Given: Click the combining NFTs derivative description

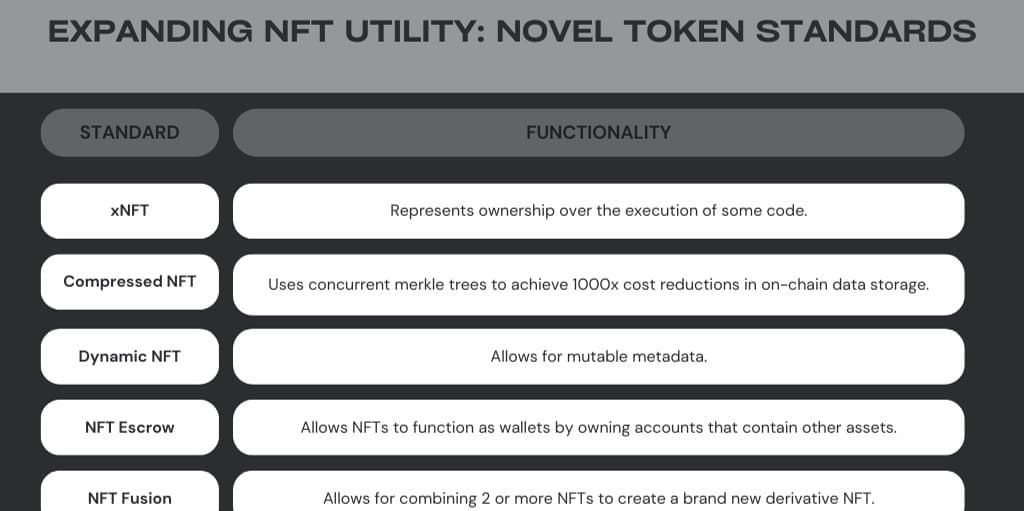Looking at the screenshot, I should [598, 498].
